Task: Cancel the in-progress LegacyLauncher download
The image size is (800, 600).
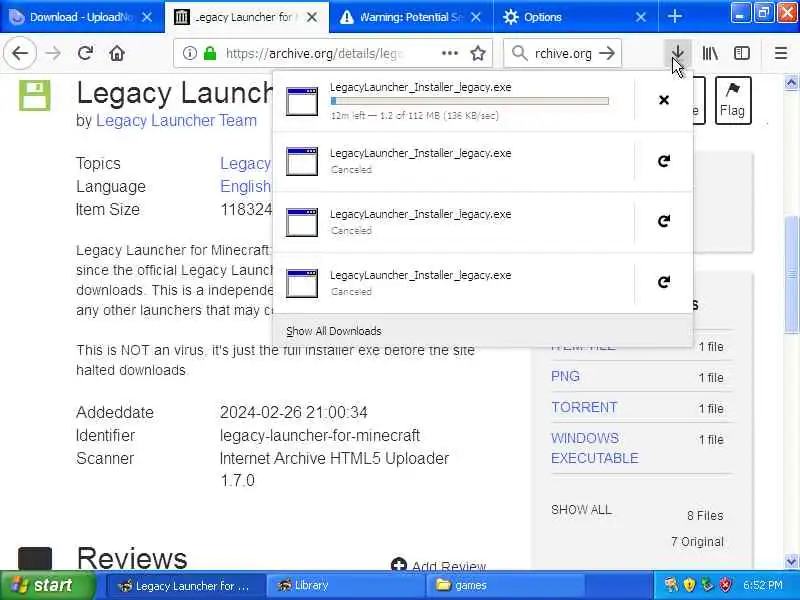Action: point(664,100)
